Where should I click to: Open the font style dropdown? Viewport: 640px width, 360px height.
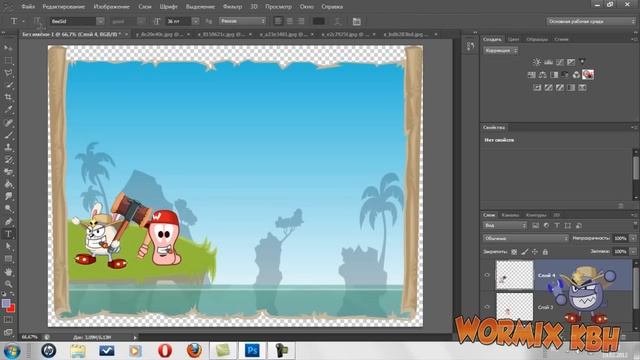141,21
